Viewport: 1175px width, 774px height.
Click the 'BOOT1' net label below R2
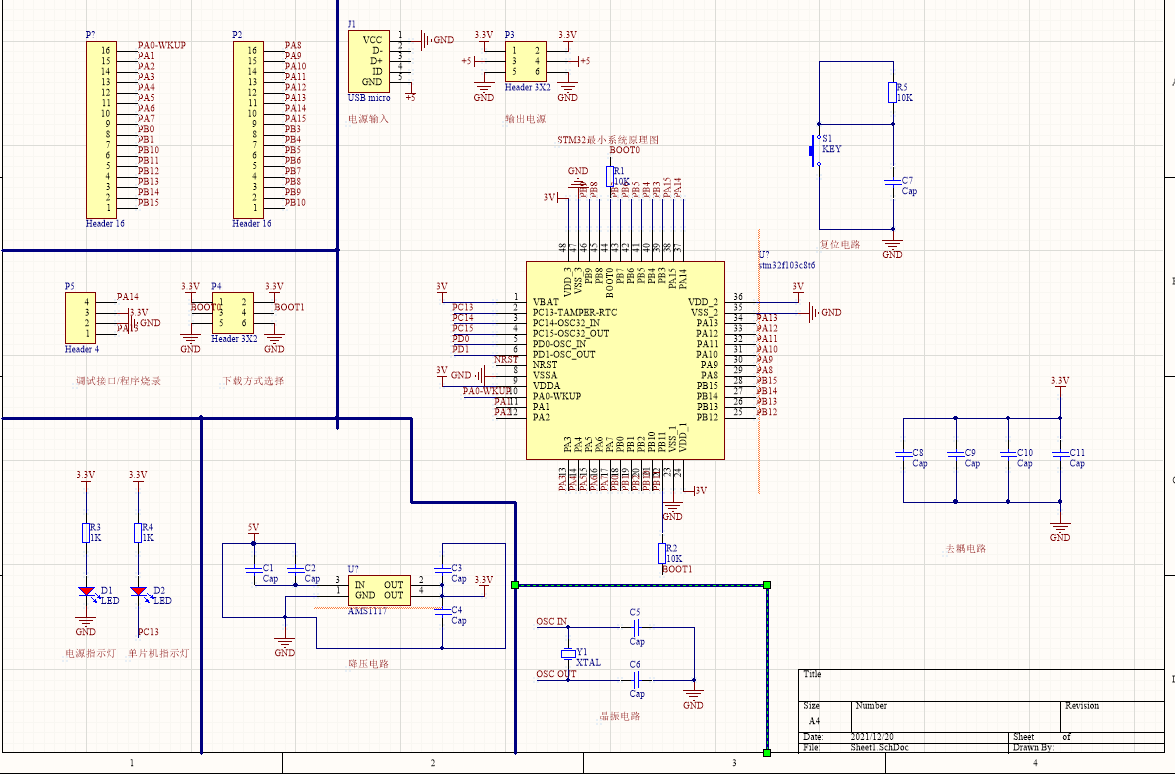[x=677, y=569]
